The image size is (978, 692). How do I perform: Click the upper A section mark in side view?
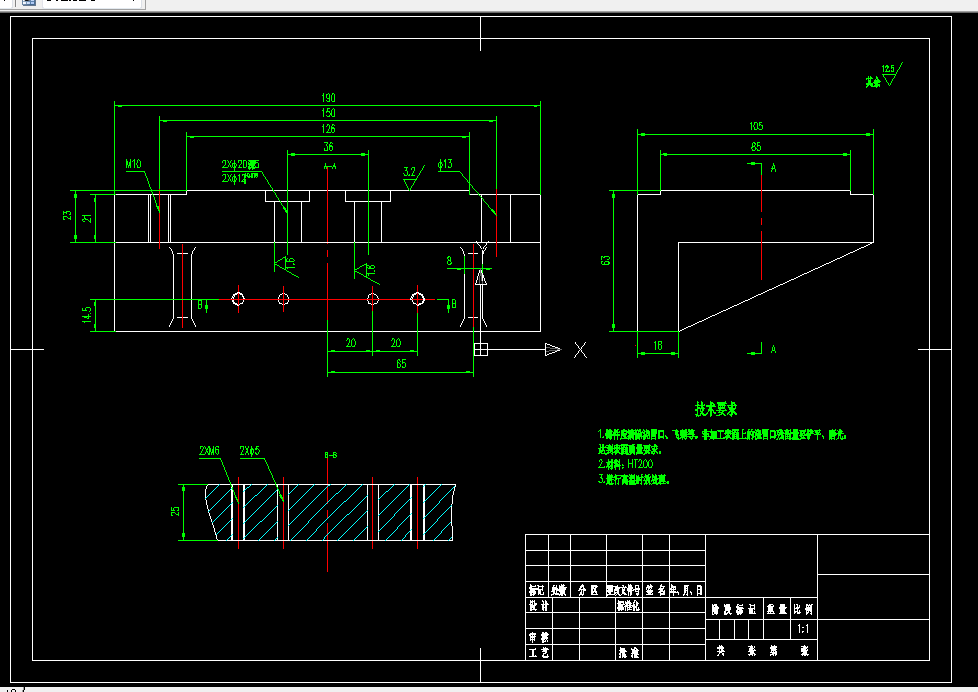point(773,168)
